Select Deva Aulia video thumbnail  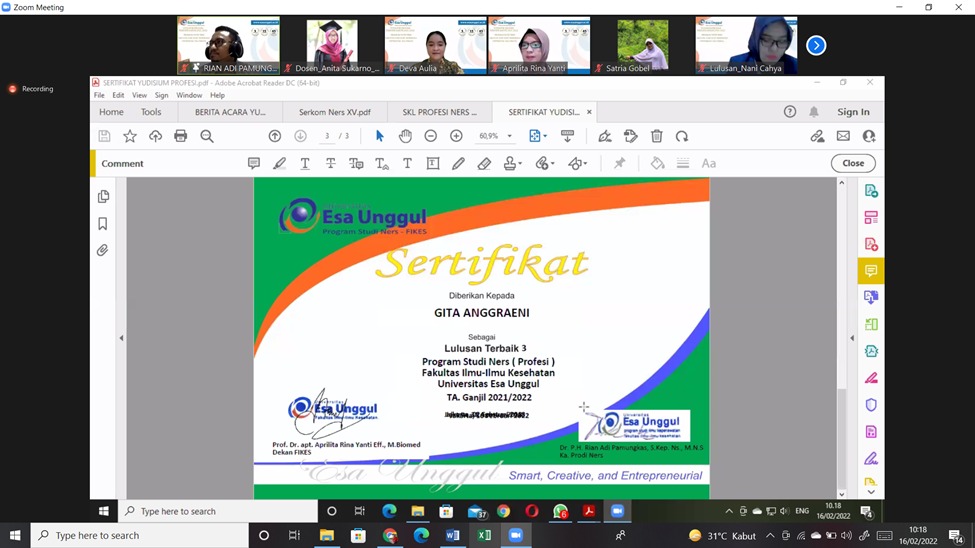point(435,45)
